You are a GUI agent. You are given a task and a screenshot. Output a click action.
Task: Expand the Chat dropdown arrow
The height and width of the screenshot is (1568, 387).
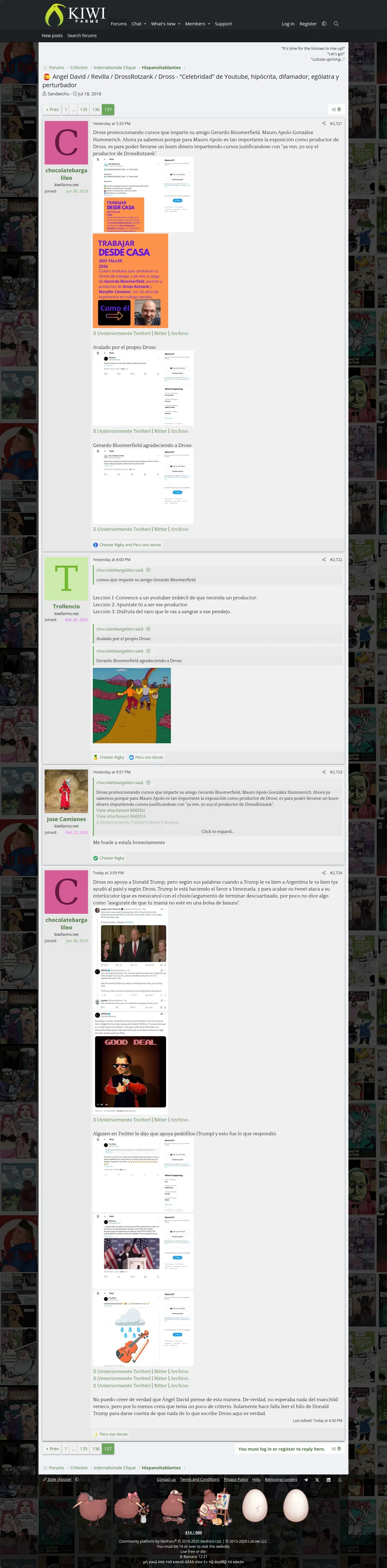tap(145, 24)
